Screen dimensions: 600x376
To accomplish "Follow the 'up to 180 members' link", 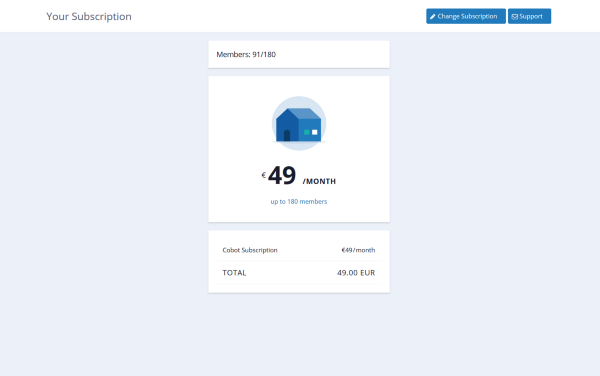I will tap(299, 202).
